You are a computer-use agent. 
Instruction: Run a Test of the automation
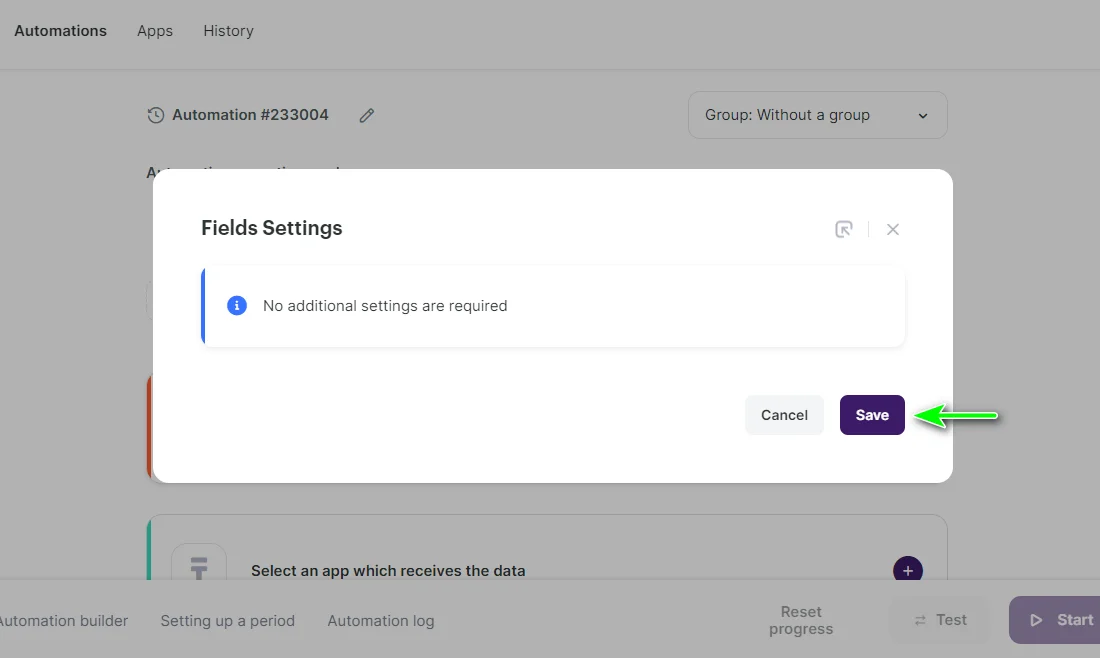[938, 620]
